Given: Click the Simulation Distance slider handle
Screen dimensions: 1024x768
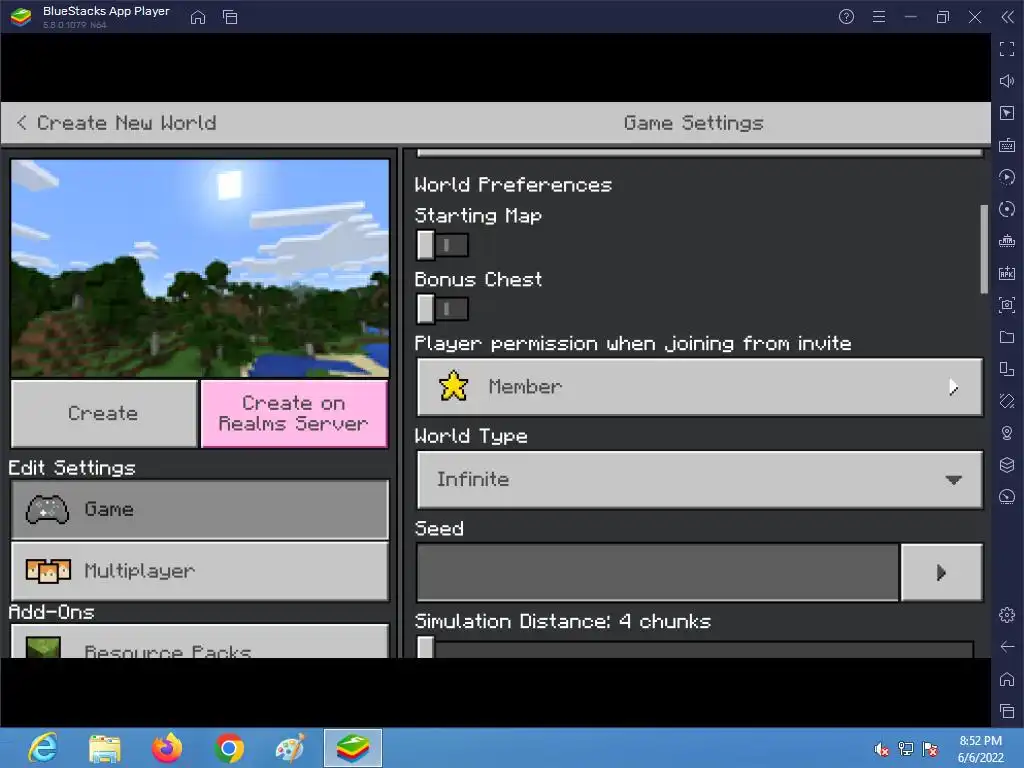Looking at the screenshot, I should coord(426,647).
